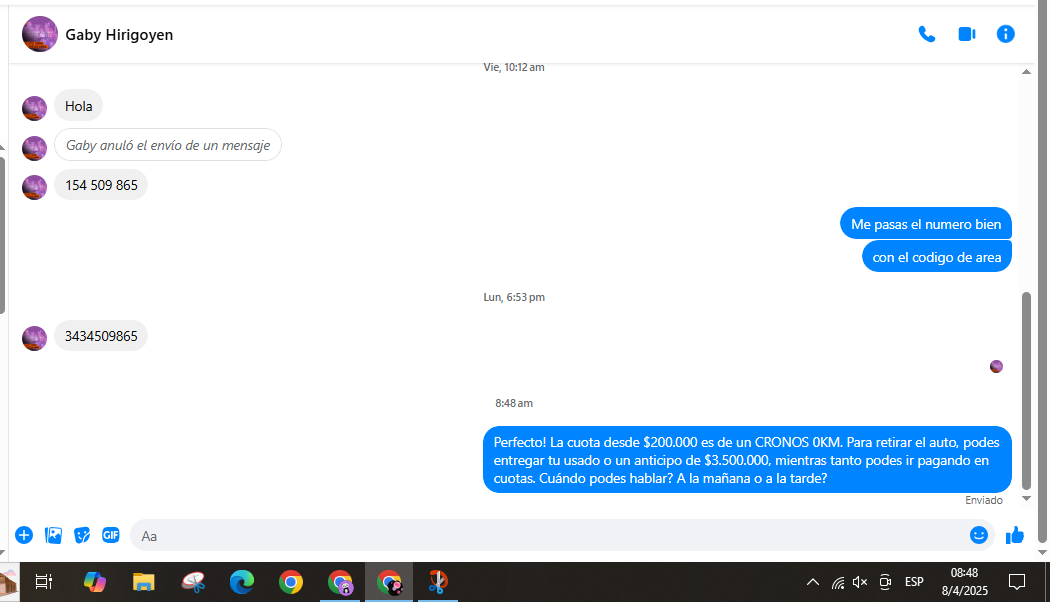Image resolution: width=1050 pixels, height=602 pixels.
Task: Choose a sticker
Action: point(82,535)
